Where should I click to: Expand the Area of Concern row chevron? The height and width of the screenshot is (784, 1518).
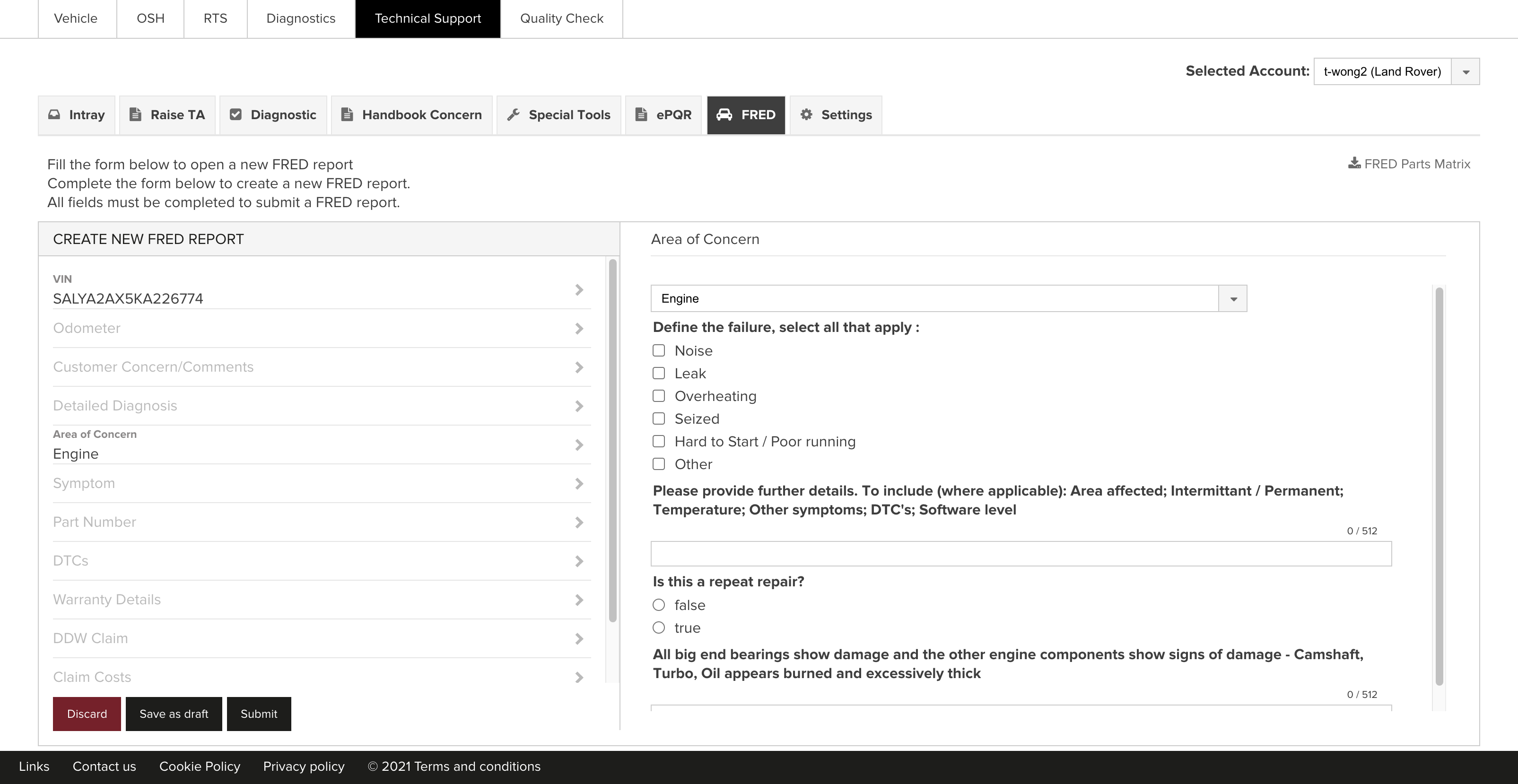[x=579, y=444]
